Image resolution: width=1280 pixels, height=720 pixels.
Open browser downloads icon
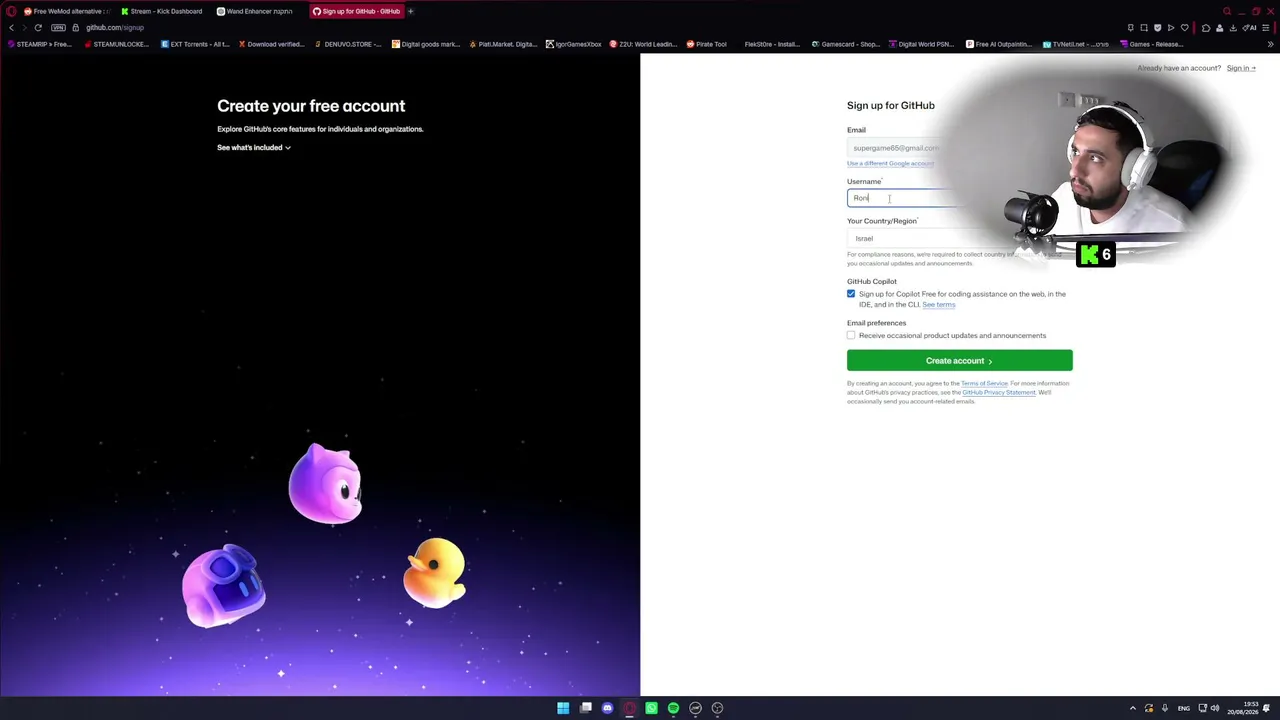coord(1233,27)
